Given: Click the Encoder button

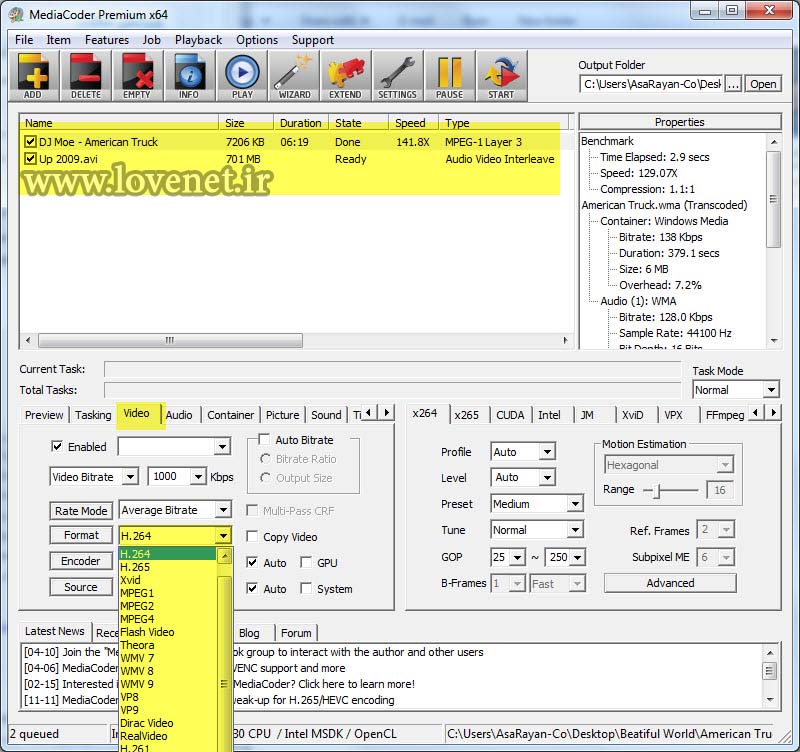Looking at the screenshot, I should pyautogui.click(x=81, y=561).
